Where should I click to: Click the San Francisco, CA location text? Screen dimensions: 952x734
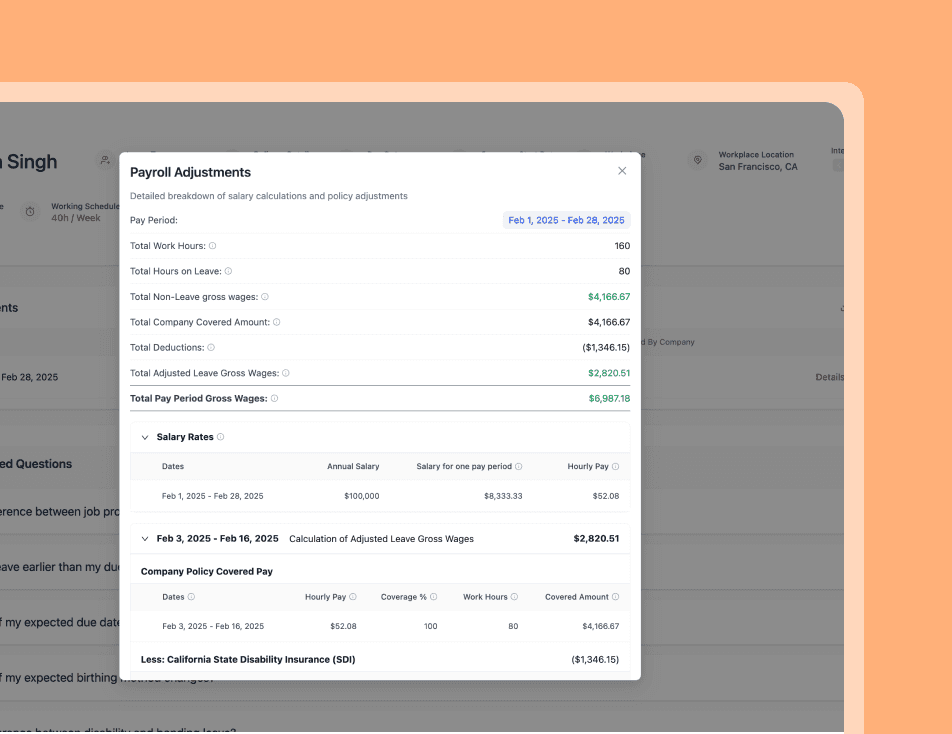point(758,167)
